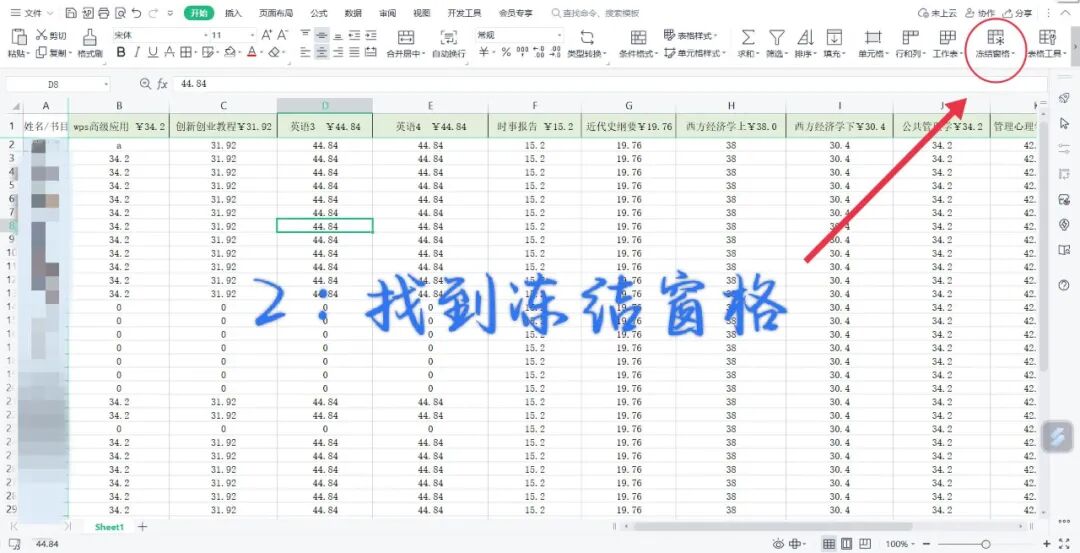The width and height of the screenshot is (1080, 553).
Task: Switch to the Formulas (公式) tab
Action: (x=318, y=13)
